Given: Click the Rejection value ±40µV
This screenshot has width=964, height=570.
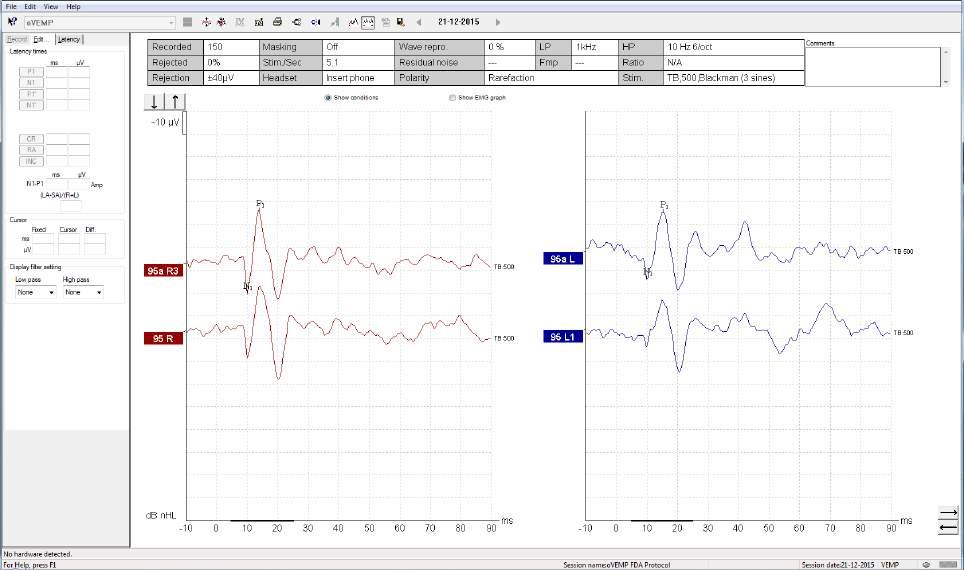Looking at the screenshot, I should [231, 78].
